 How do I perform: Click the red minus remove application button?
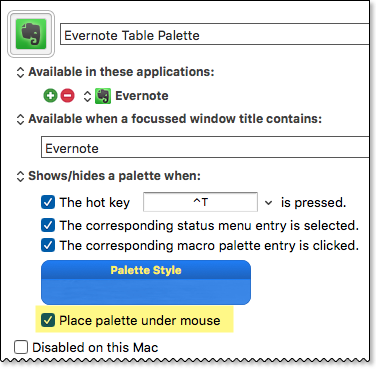coord(67,96)
